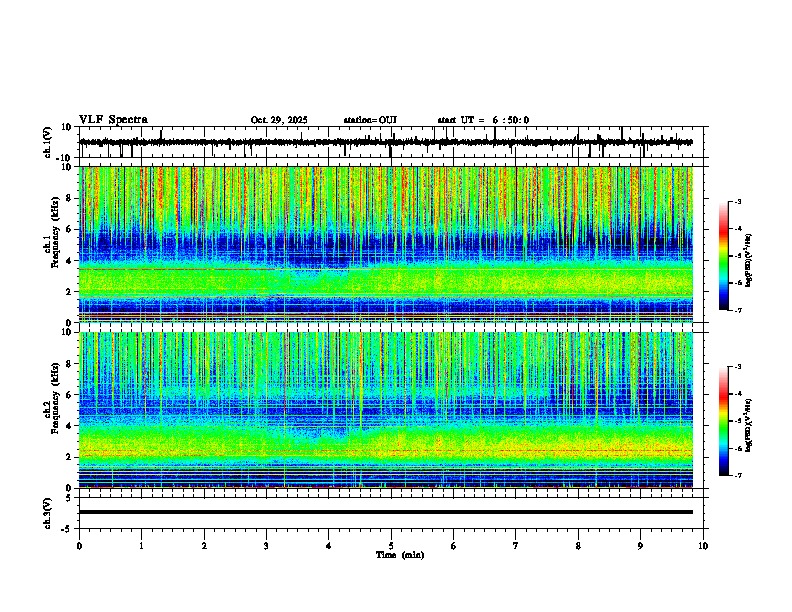
Task: Click the ch.1 "Frequency (kHz)" axis label
Action: [55, 232]
